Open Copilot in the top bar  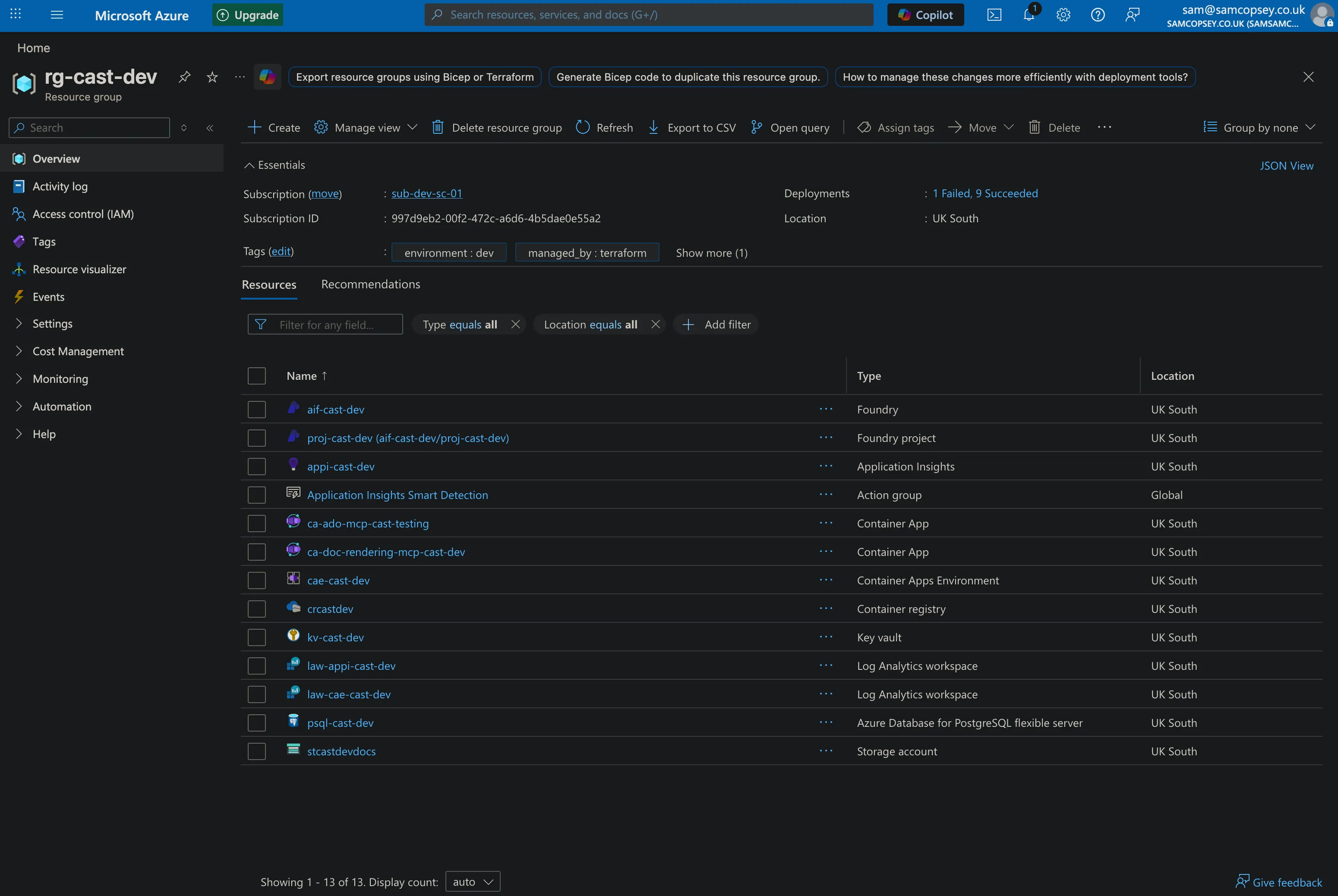click(925, 14)
